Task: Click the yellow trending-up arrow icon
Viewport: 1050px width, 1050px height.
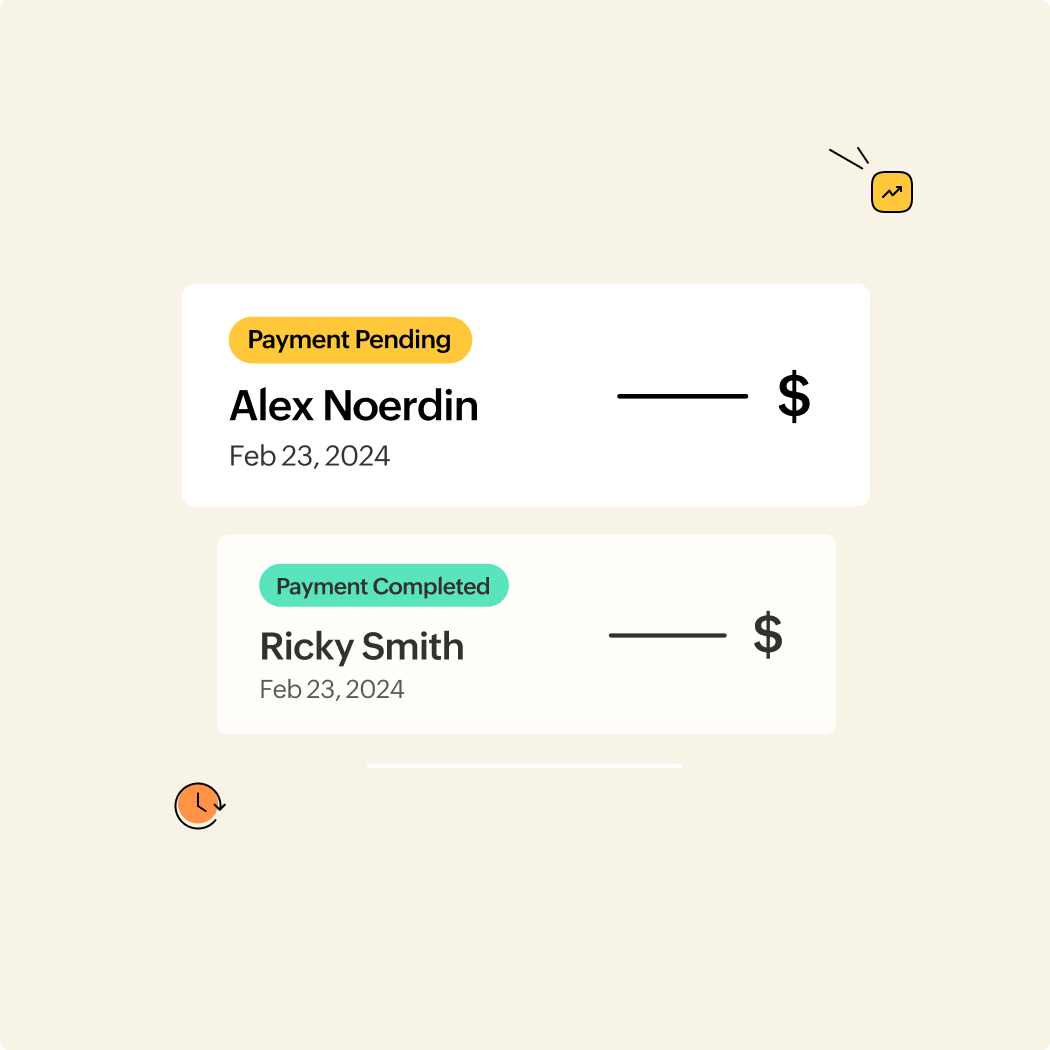Action: tap(891, 192)
